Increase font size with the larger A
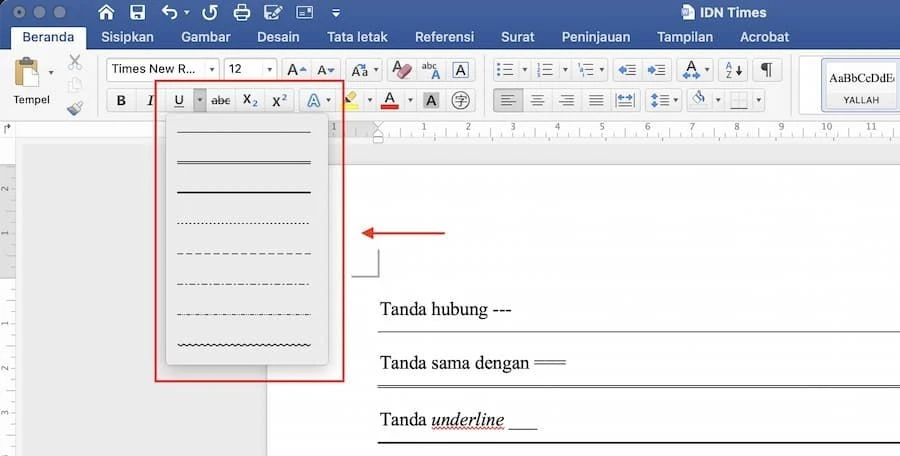Image resolution: width=900 pixels, height=456 pixels. tap(296, 70)
